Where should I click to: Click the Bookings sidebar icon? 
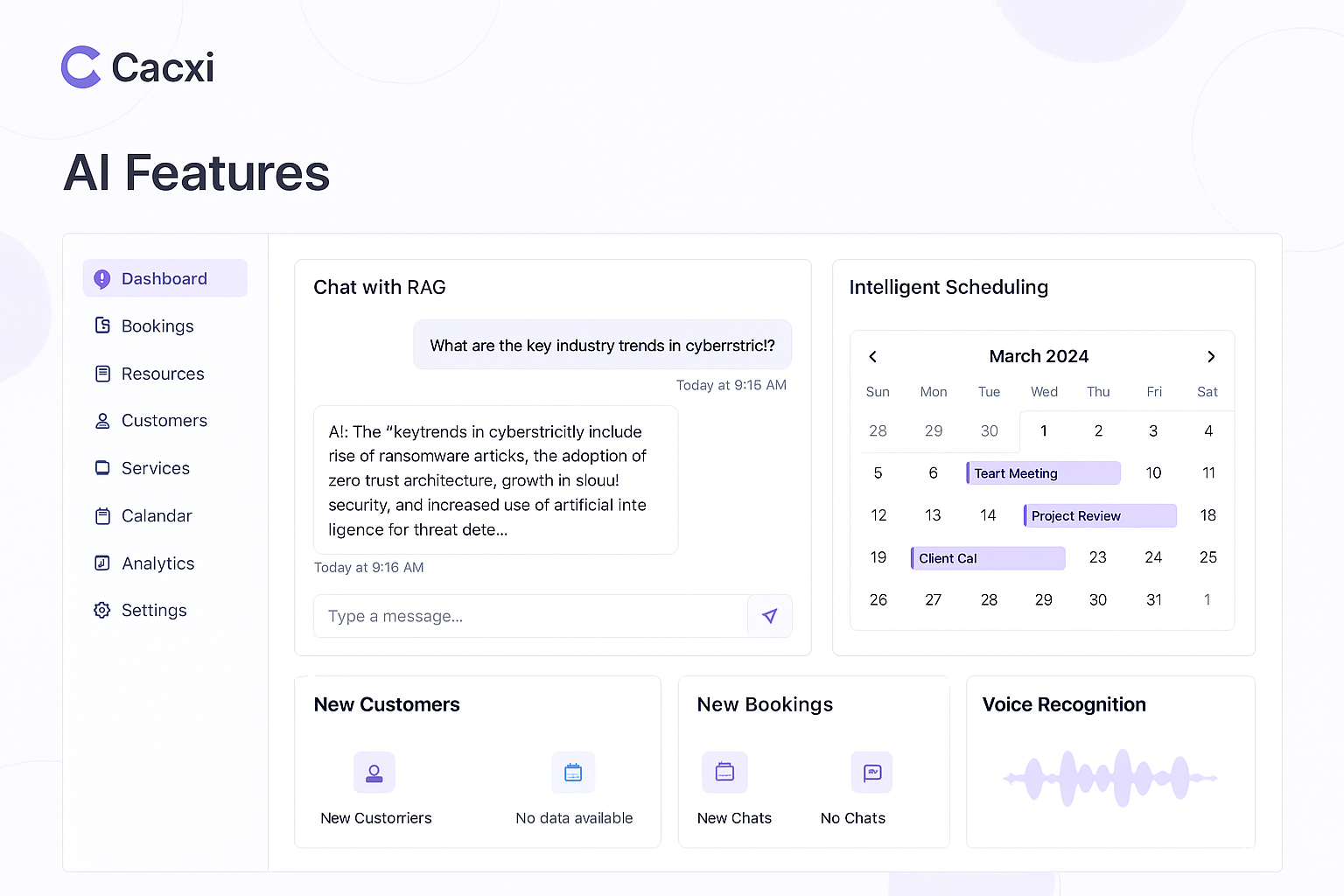click(102, 325)
